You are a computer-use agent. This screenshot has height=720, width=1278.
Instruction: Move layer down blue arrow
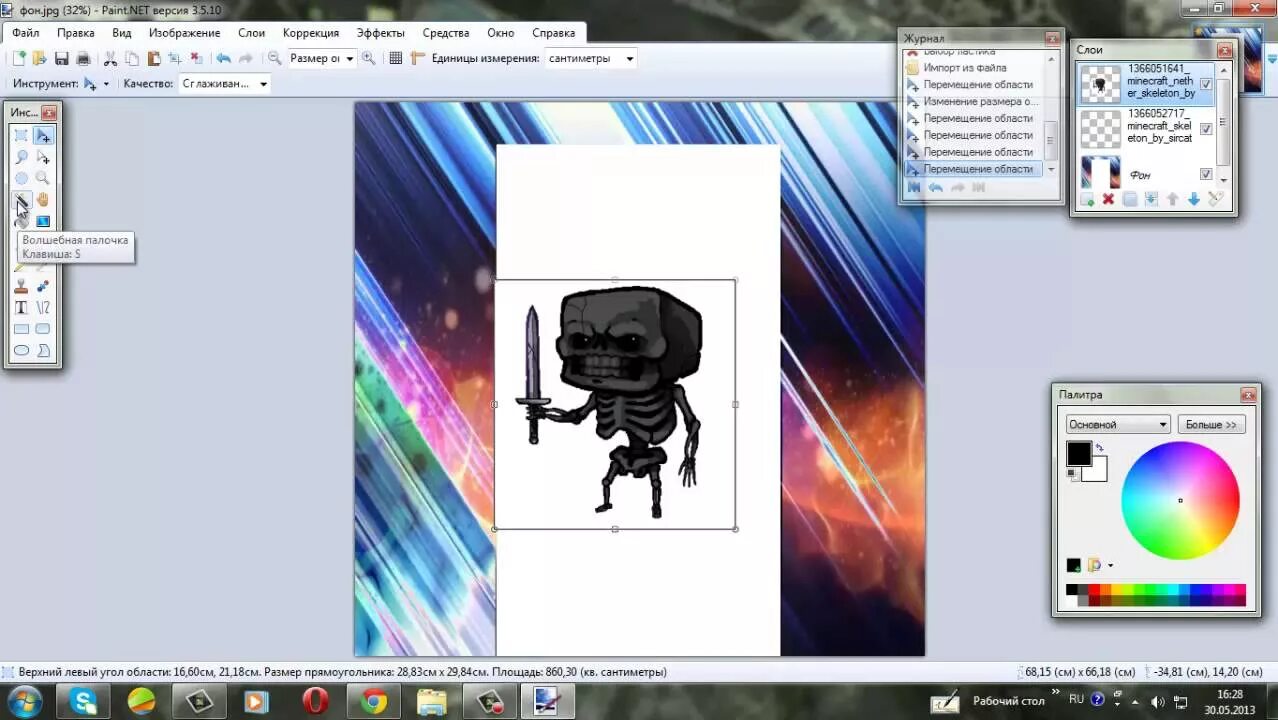click(1194, 199)
